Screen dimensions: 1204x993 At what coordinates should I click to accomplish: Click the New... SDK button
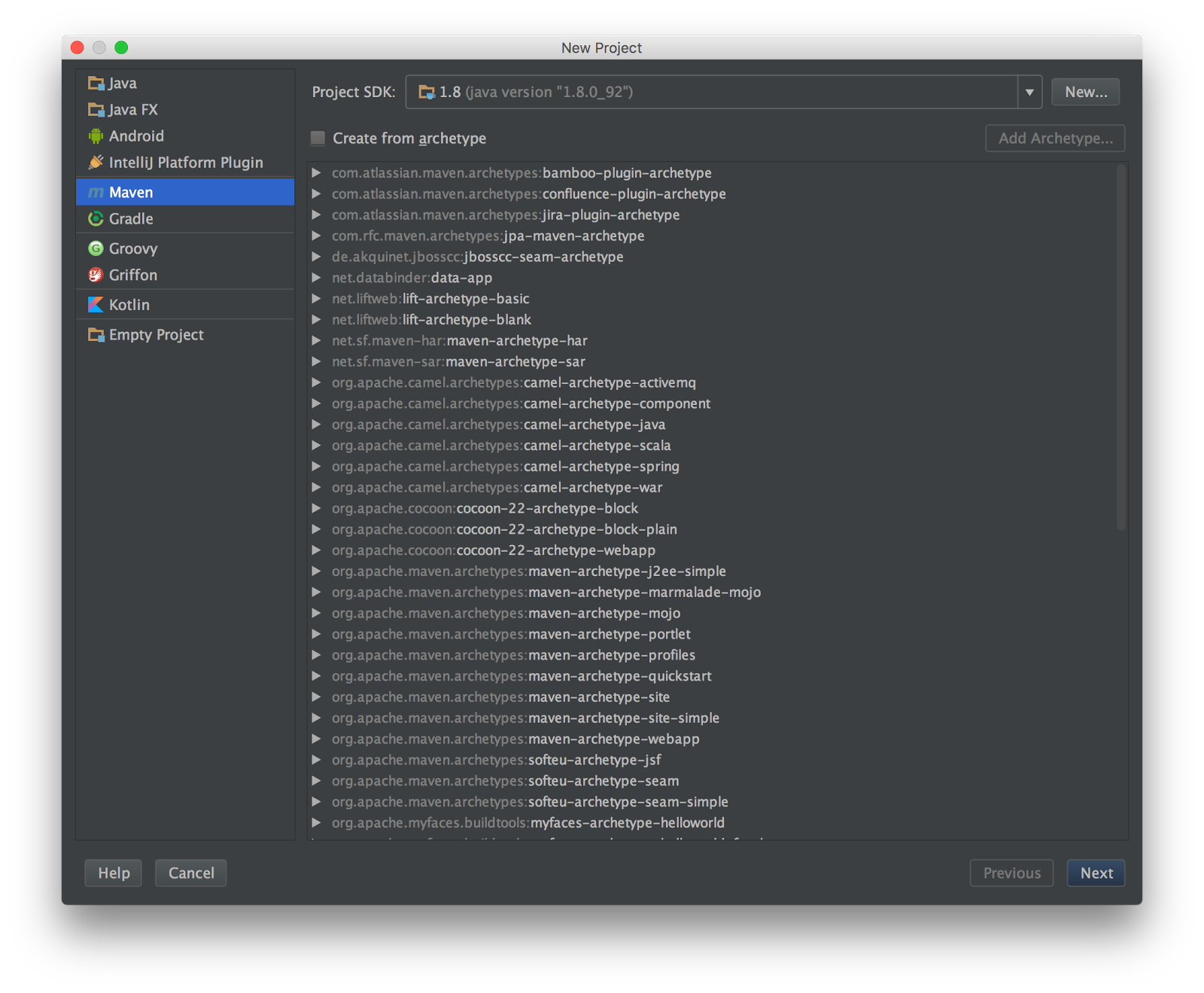click(x=1085, y=92)
